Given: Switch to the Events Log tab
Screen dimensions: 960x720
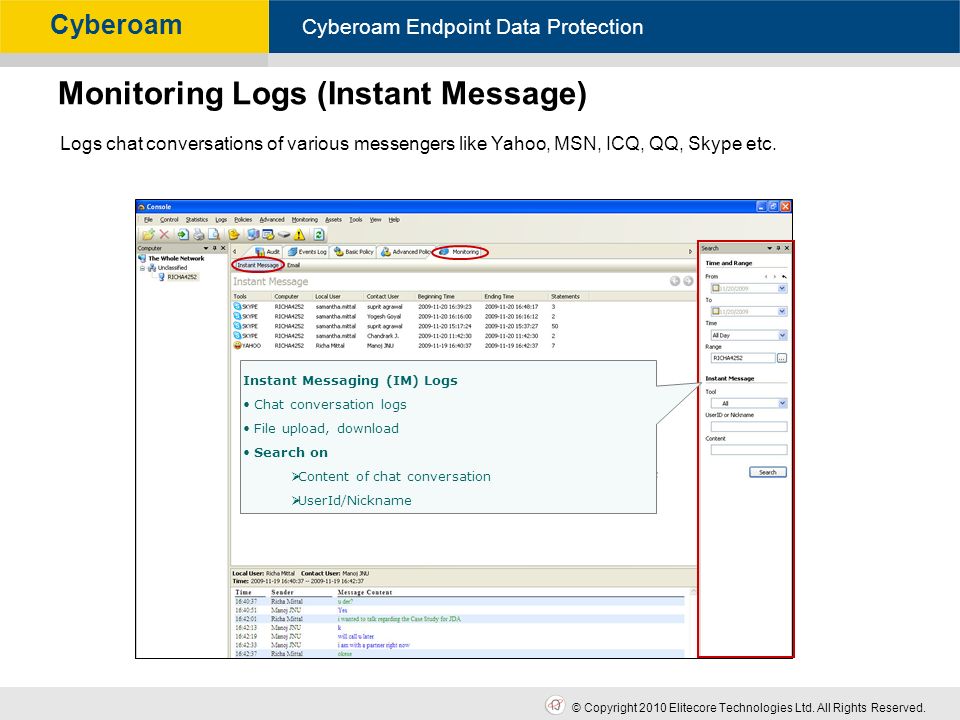Looking at the screenshot, I should tap(307, 252).
